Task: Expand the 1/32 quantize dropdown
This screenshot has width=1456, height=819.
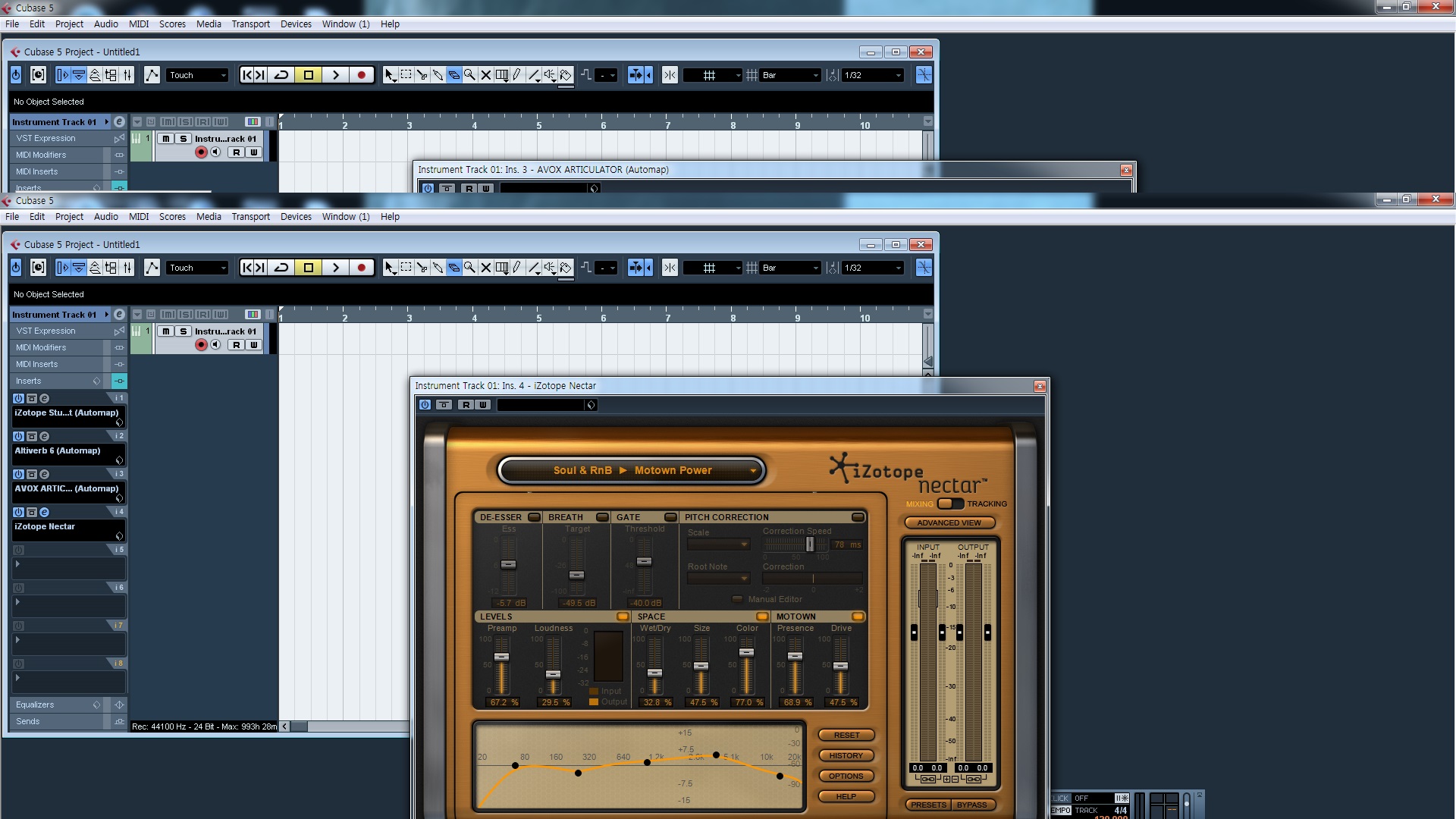Action: [898, 267]
